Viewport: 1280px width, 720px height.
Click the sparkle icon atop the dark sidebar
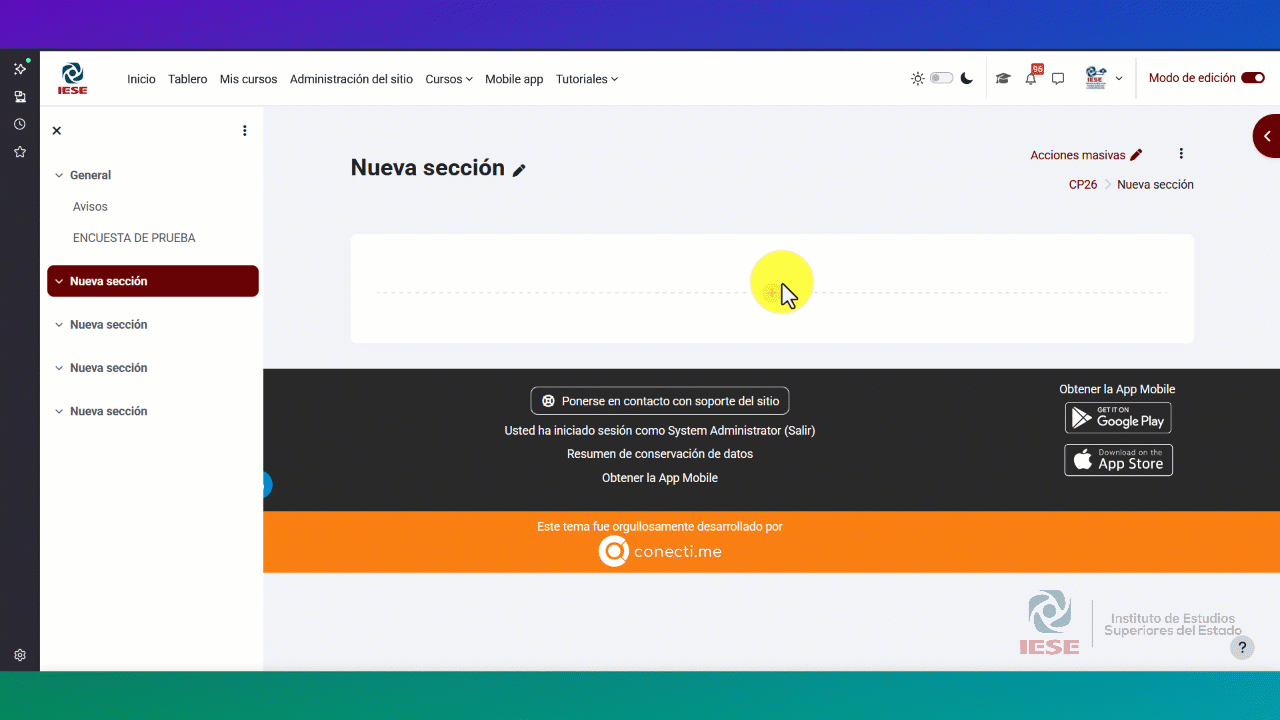tap(19, 68)
